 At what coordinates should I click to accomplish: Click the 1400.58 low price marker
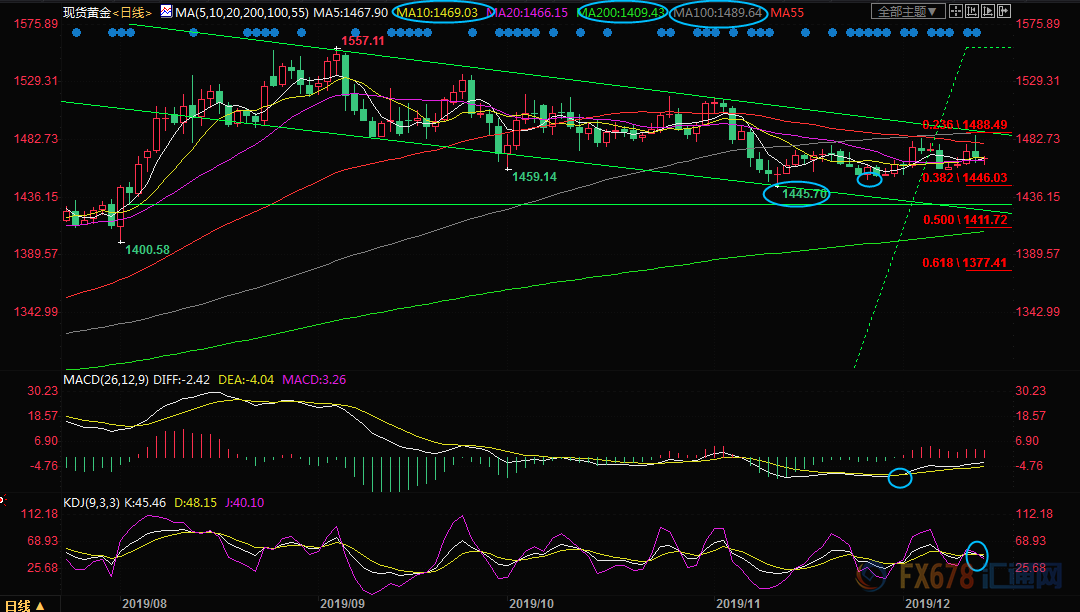click(147, 249)
